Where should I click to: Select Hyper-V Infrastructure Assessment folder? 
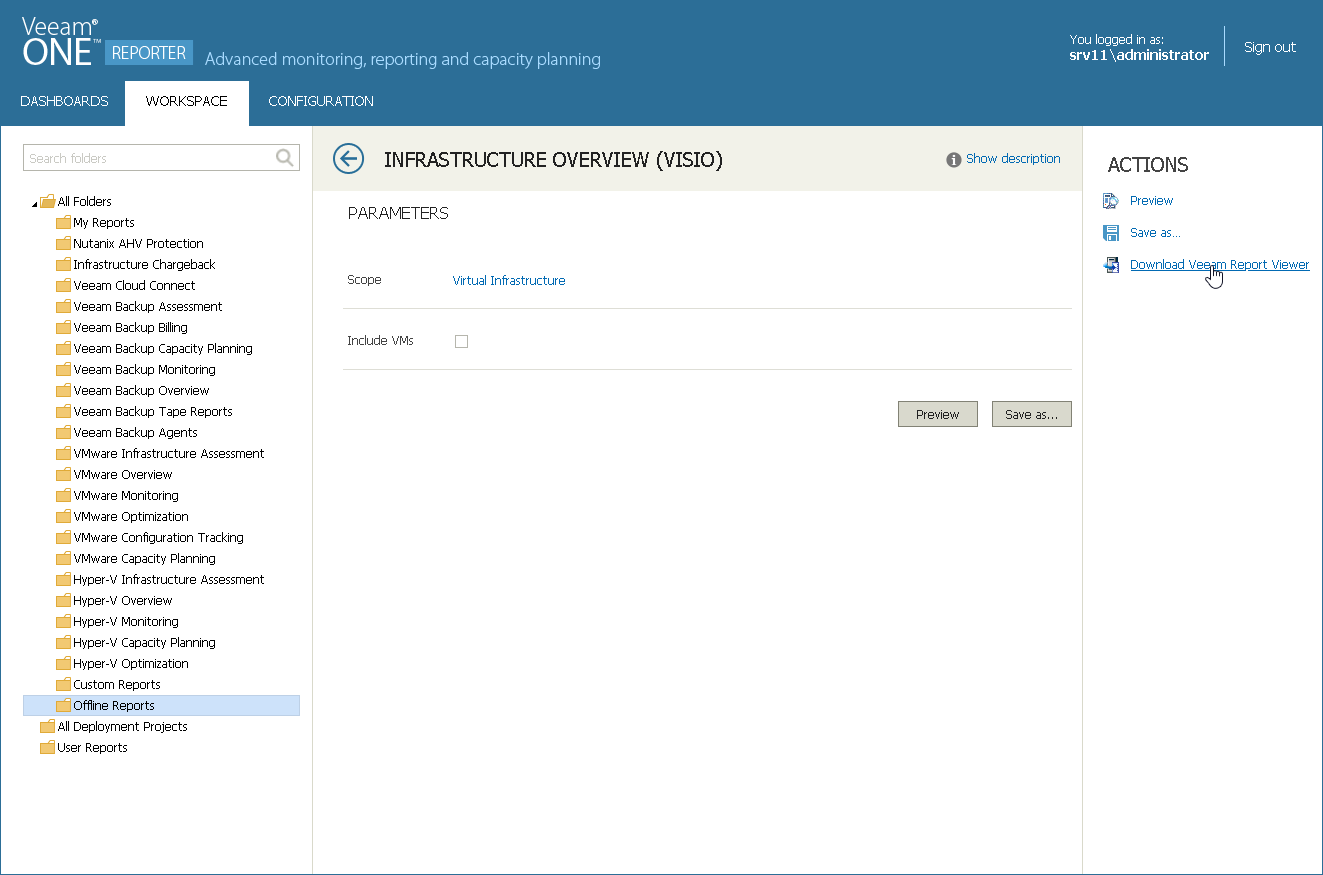point(168,579)
